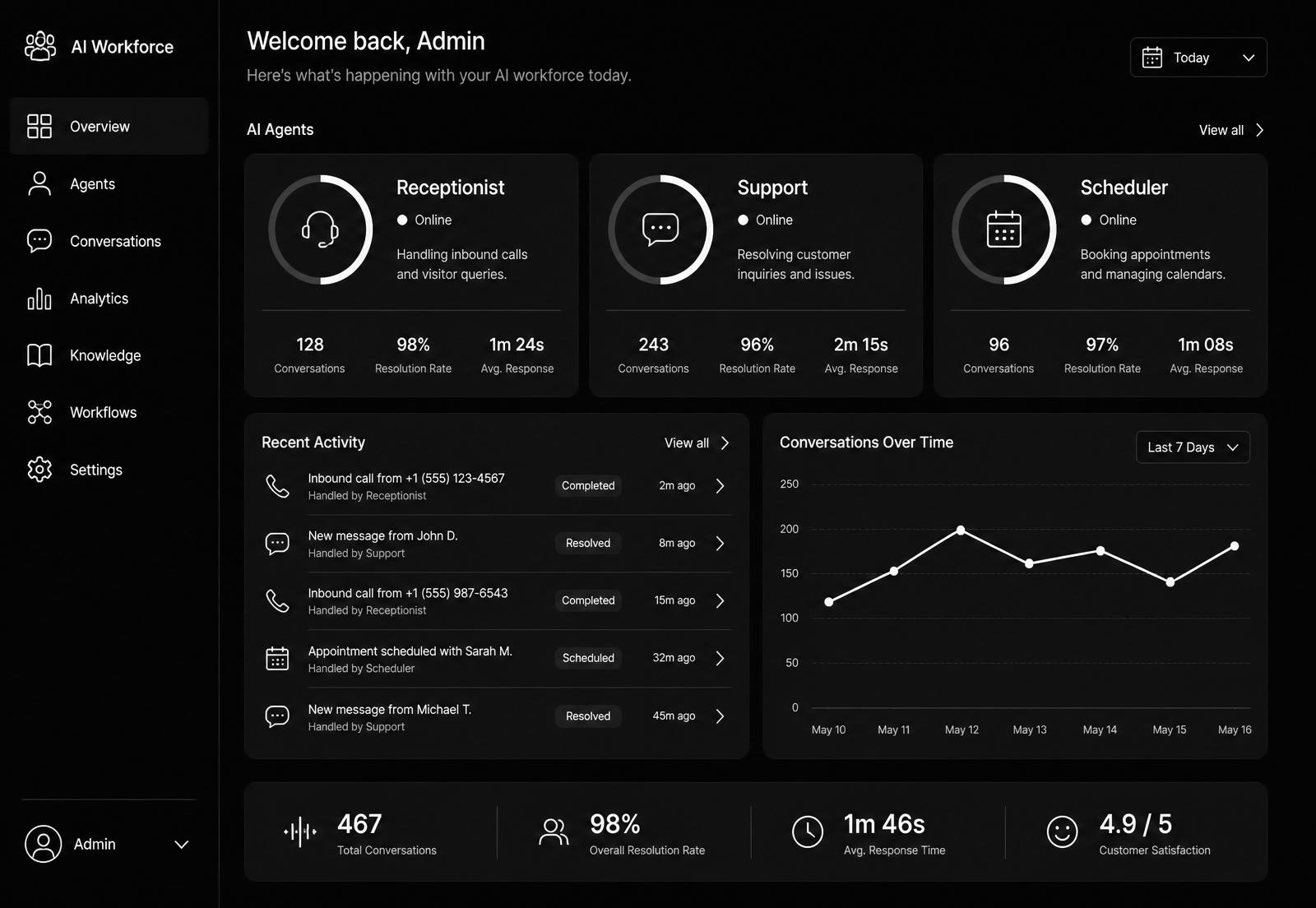Click the Admin avatar icon
Screen dimensions: 1316x908
click(x=44, y=844)
